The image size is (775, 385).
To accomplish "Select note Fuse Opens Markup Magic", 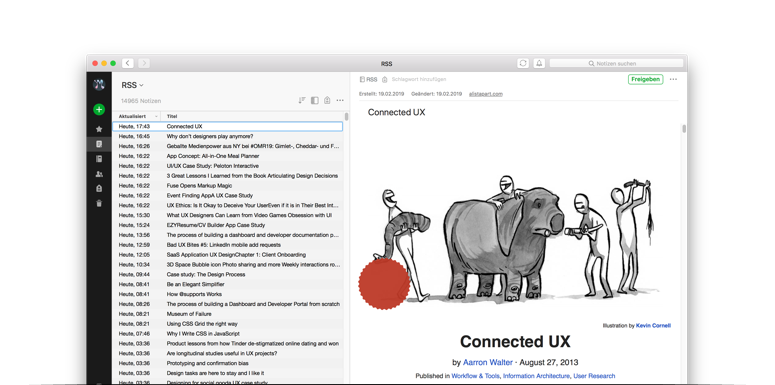I will click(x=227, y=186).
